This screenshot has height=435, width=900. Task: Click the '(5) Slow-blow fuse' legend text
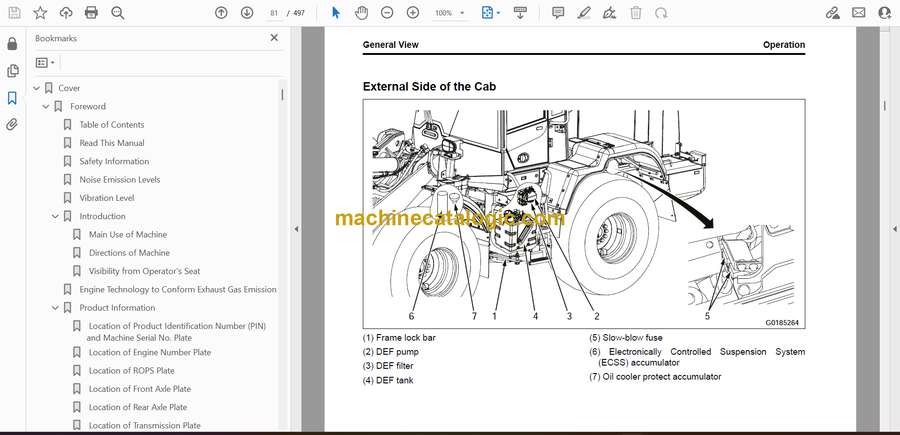click(x=626, y=337)
